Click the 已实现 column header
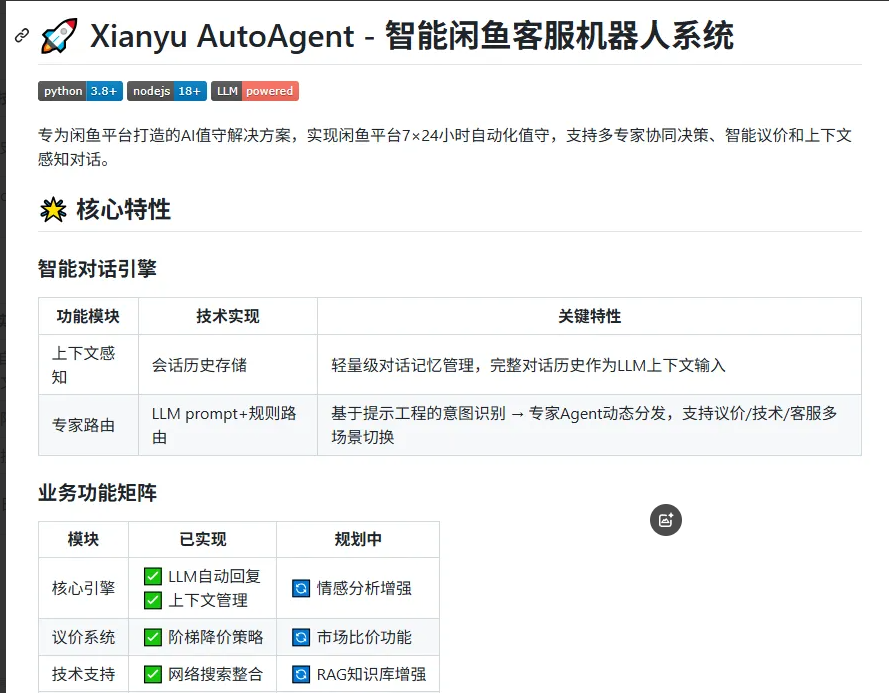889x693 pixels. (x=202, y=539)
